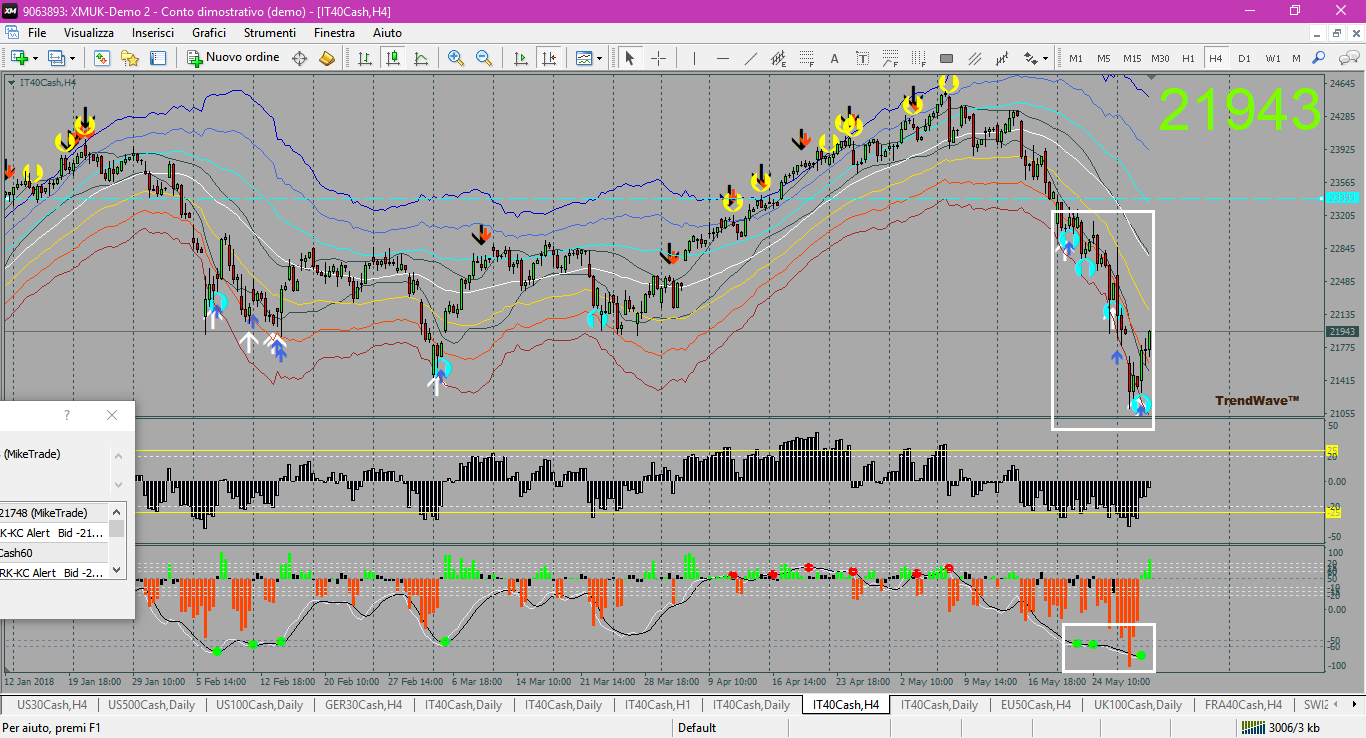The image size is (1366, 738).
Task: Switch timeframe to M30
Action: point(1160,58)
